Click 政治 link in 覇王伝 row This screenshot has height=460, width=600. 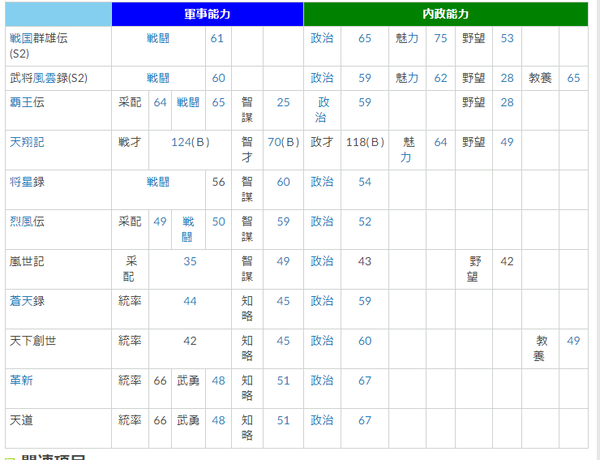[322, 110]
